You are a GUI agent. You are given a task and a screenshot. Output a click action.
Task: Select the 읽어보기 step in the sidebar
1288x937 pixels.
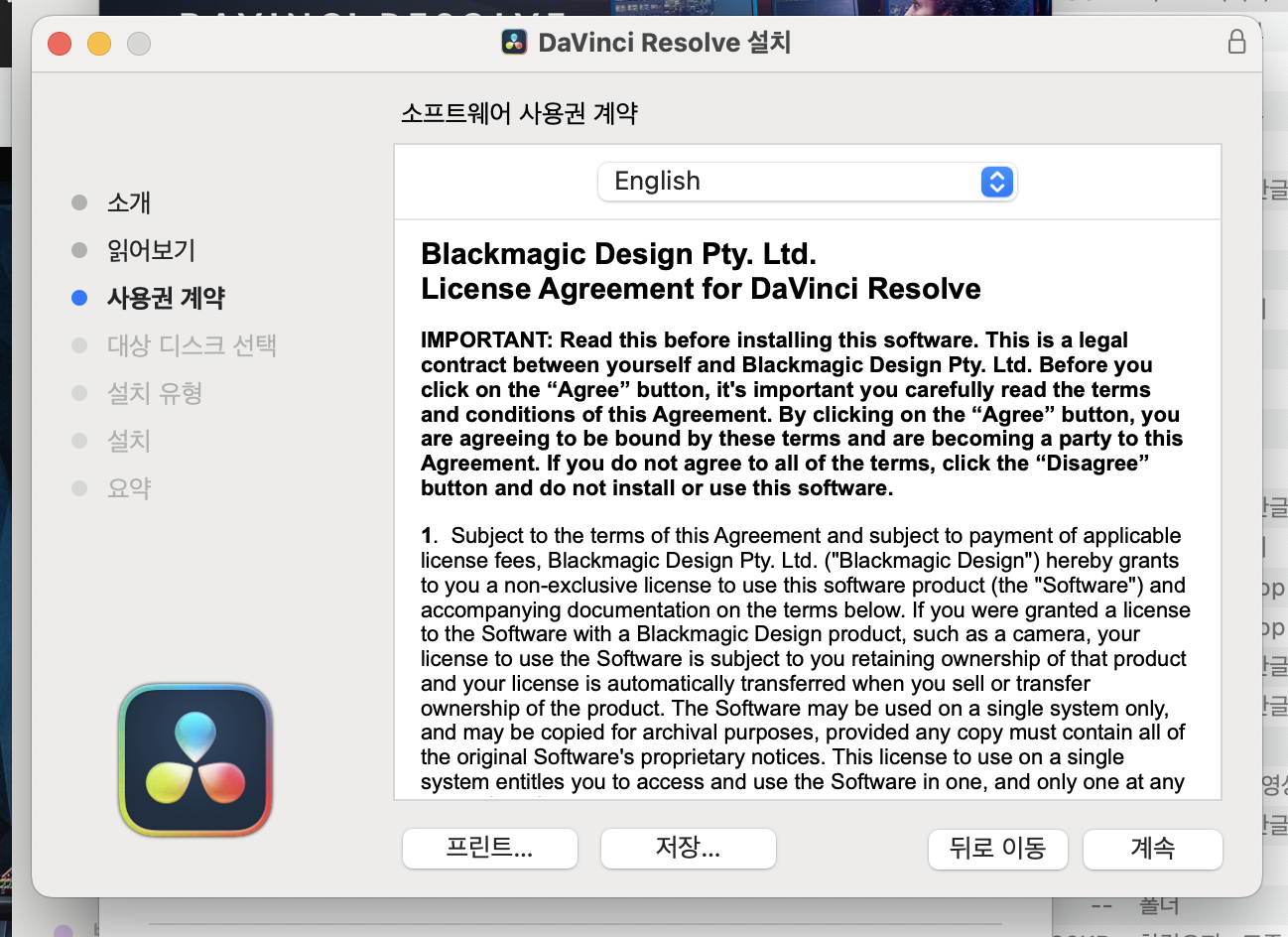tap(152, 250)
